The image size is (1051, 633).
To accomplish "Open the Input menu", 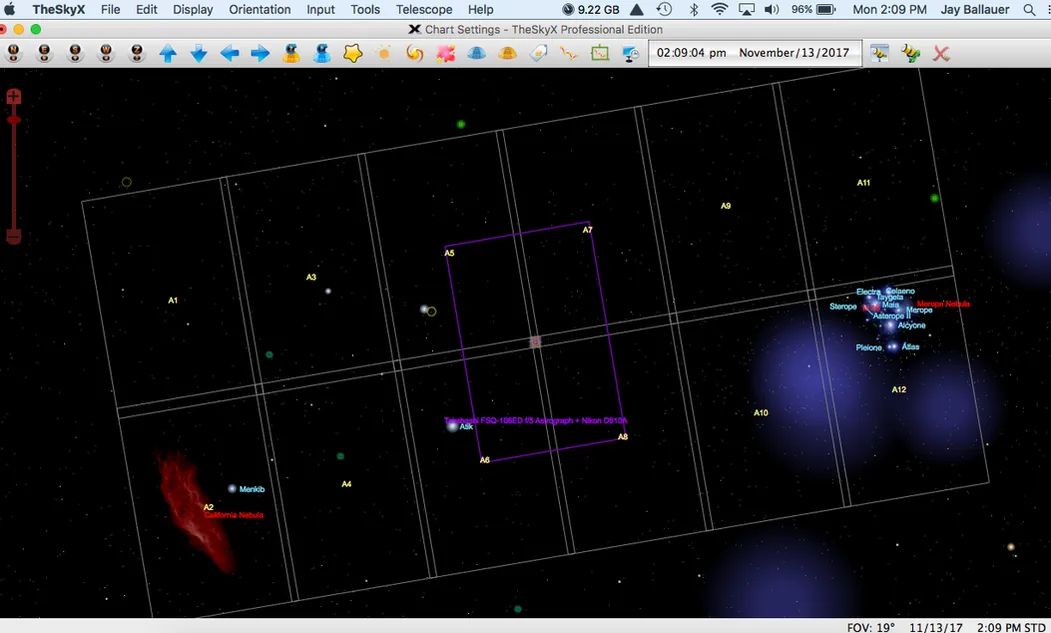I will pos(320,9).
